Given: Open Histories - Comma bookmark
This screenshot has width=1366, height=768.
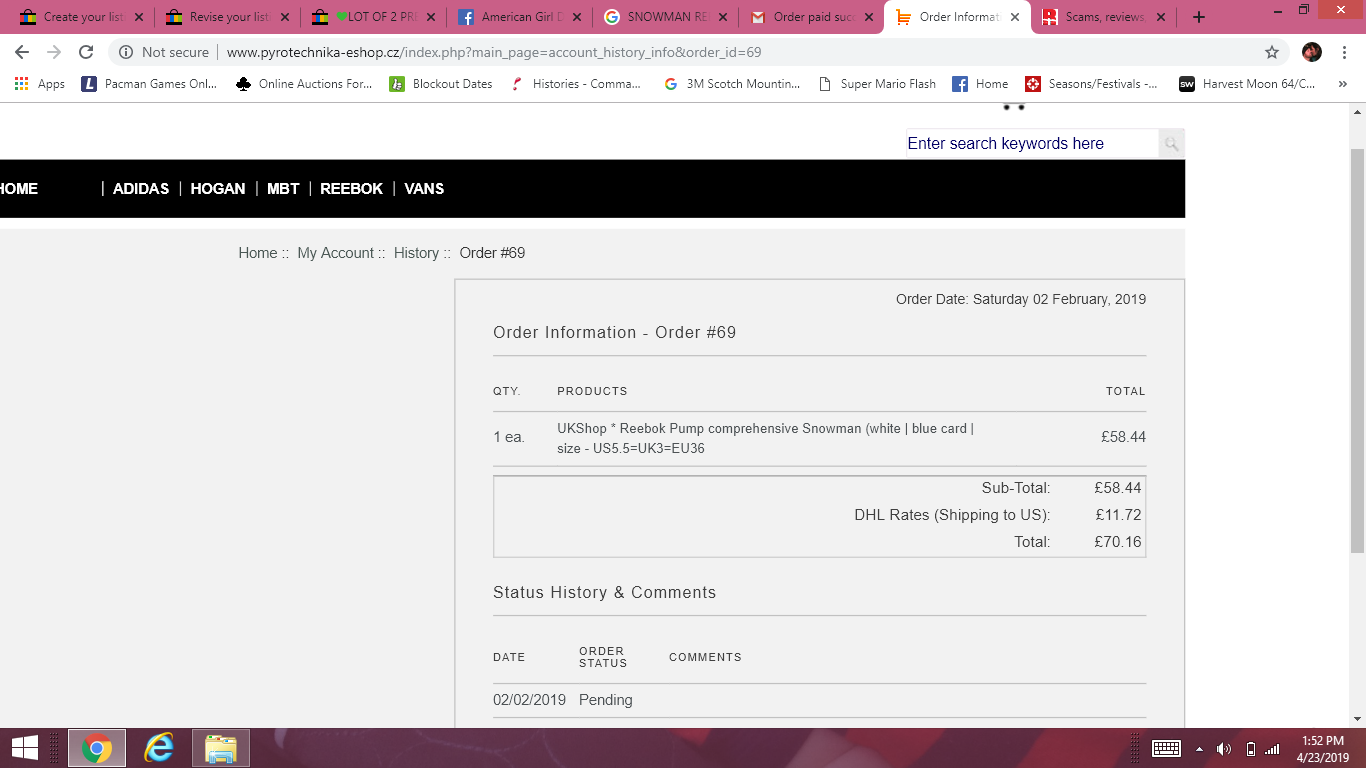Looking at the screenshot, I should pos(575,84).
